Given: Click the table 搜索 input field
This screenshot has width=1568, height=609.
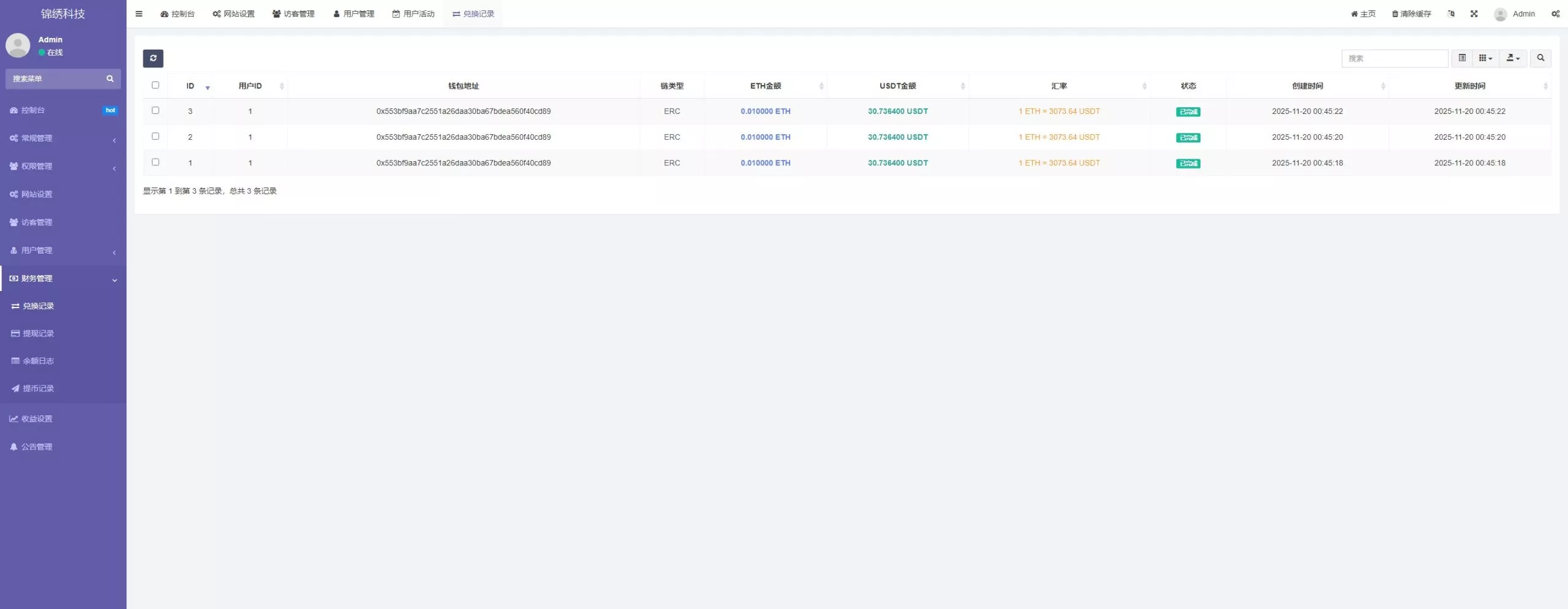Looking at the screenshot, I should click(x=1394, y=58).
